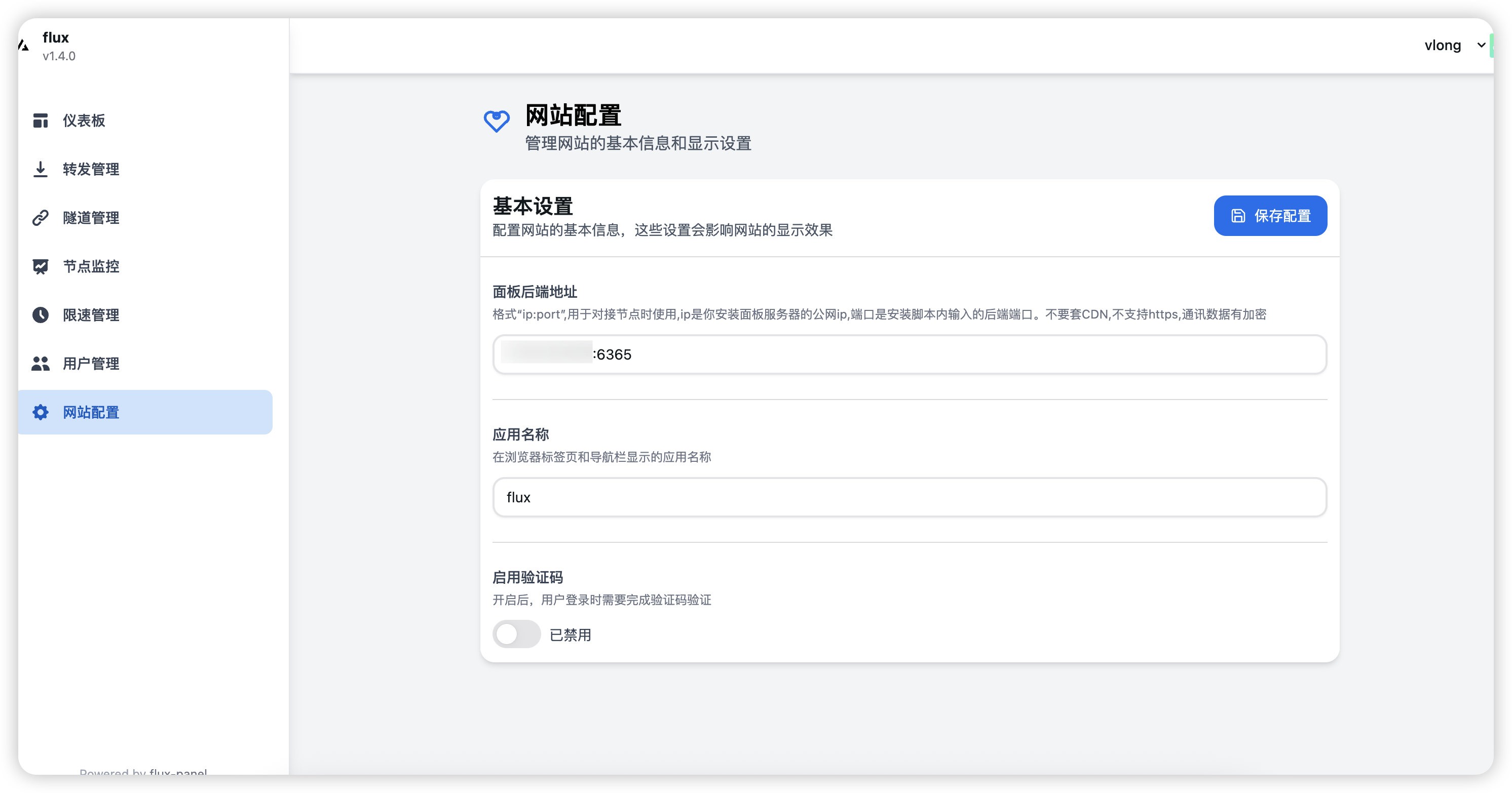Click the chart icon beside 节点监控
This screenshot has width=1512, height=793.
click(41, 266)
